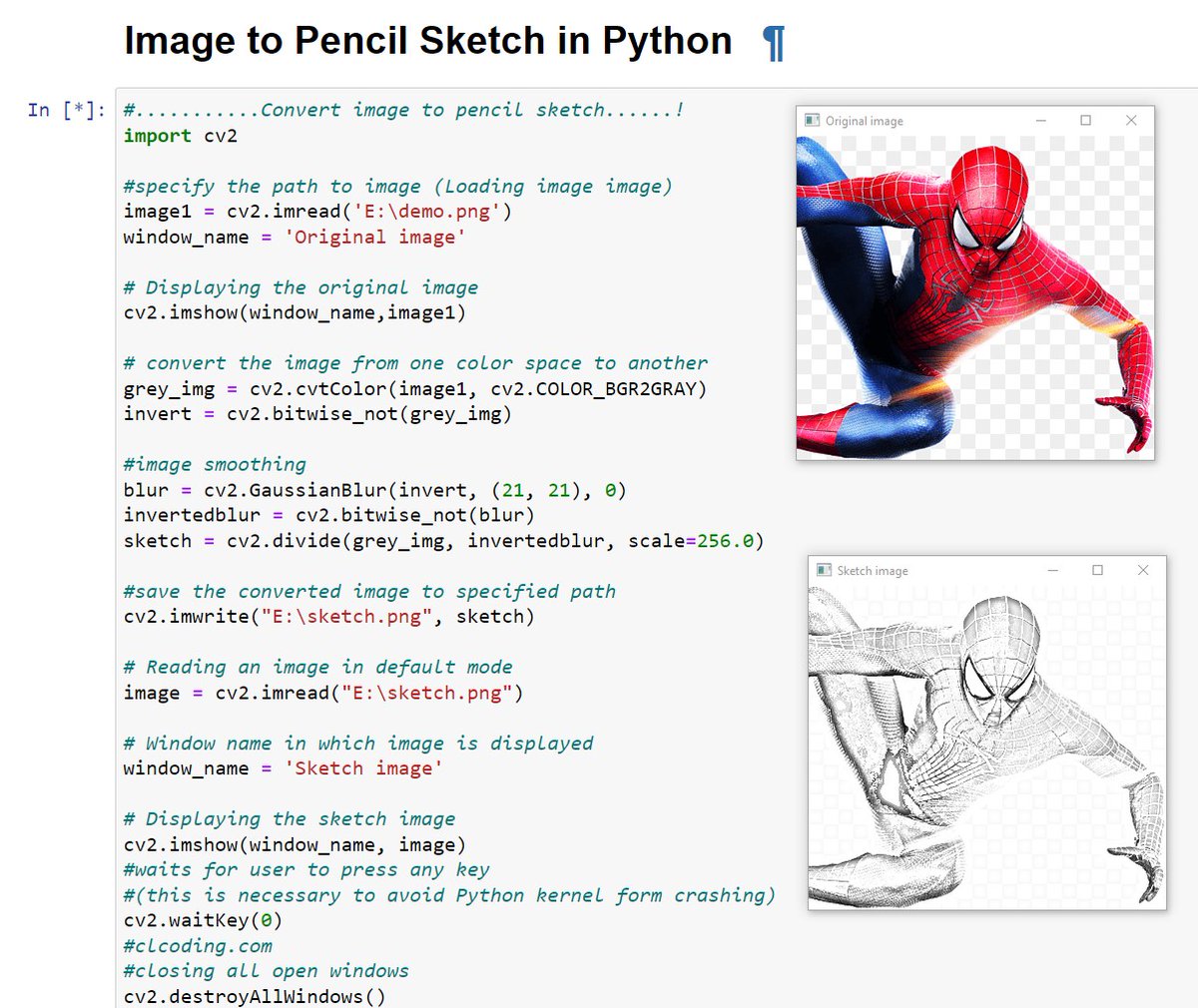The image size is (1198, 1008).
Task: Maximize the Original image window
Action: (x=1085, y=120)
